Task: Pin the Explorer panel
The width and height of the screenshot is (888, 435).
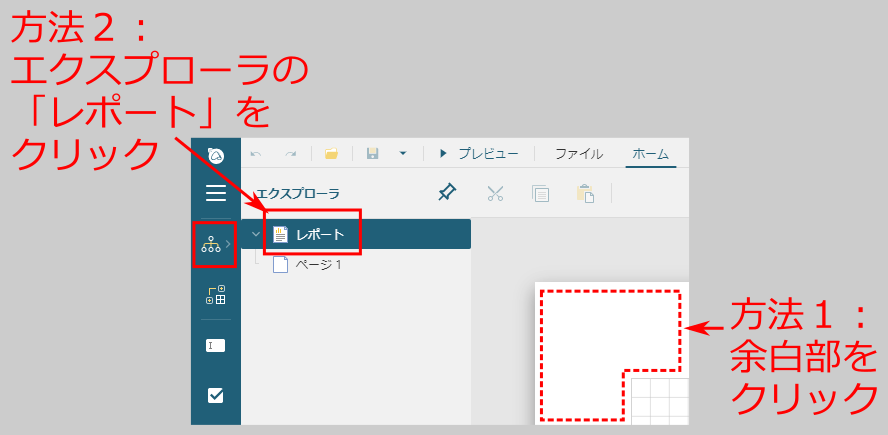Action: [x=447, y=193]
